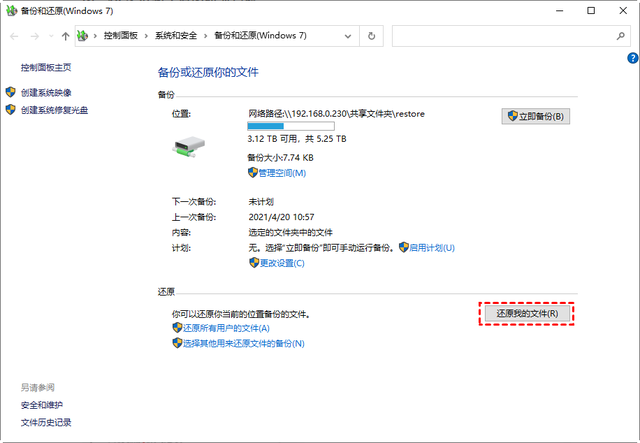640x443 pixels.
Task: Click the 还原我的文件(R) button
Action: [527, 314]
